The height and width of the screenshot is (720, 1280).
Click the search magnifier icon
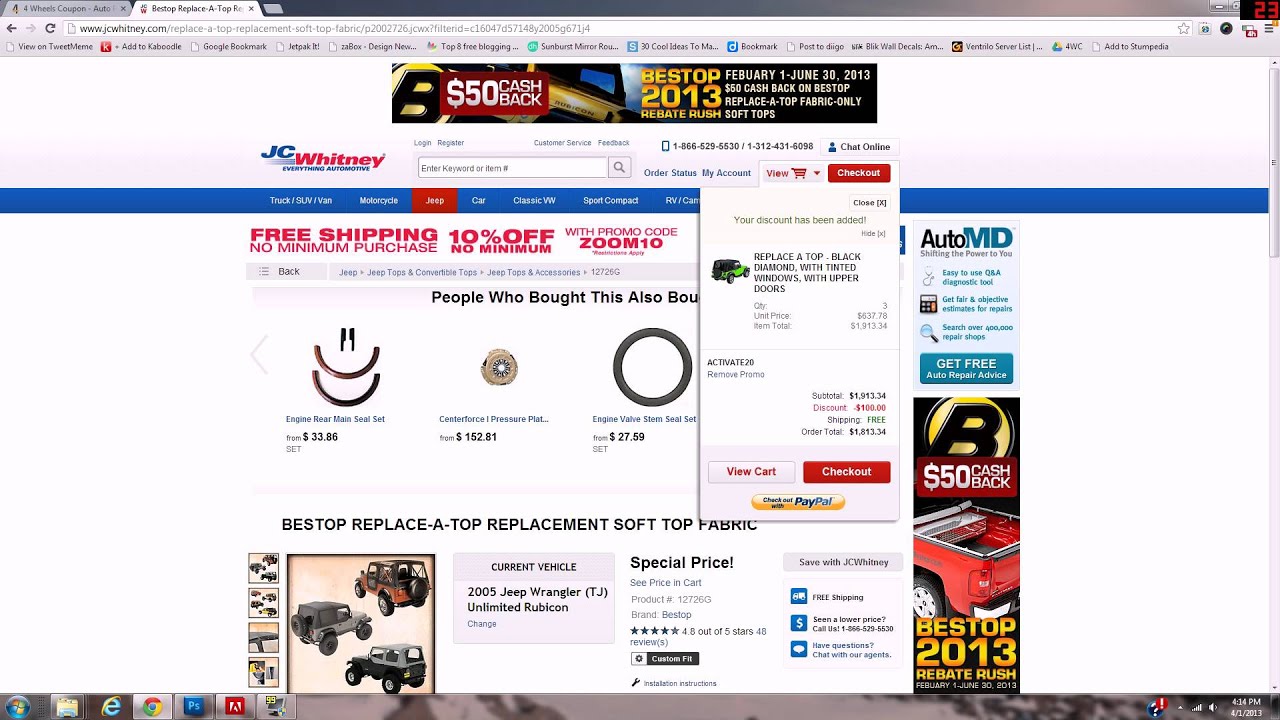click(620, 168)
